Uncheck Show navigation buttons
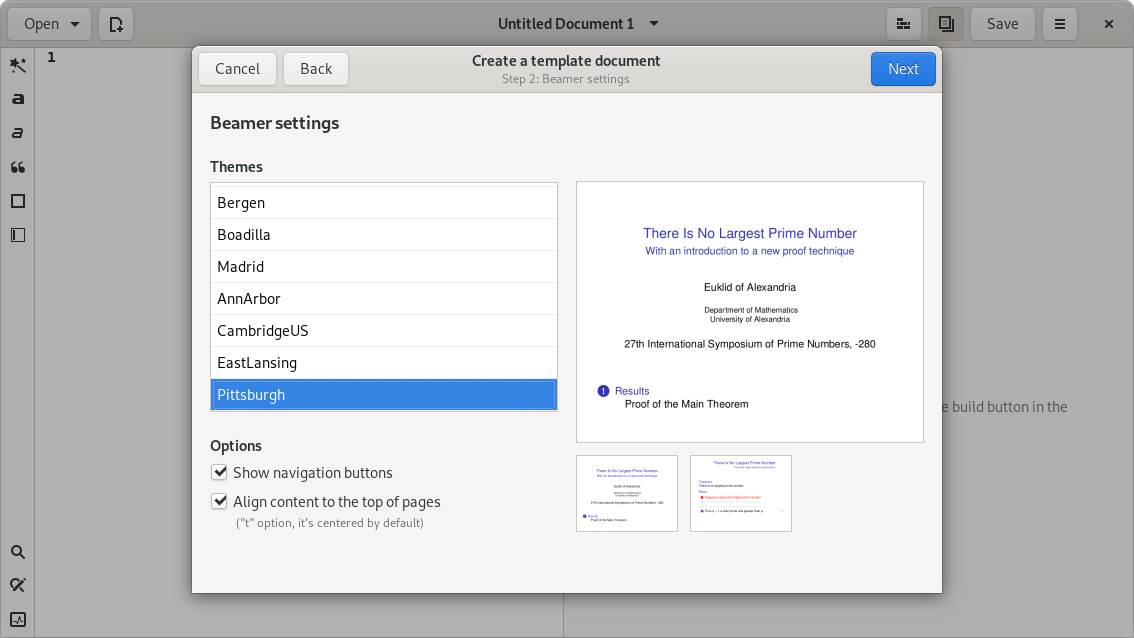Image resolution: width=1134 pixels, height=638 pixels. [x=219, y=472]
